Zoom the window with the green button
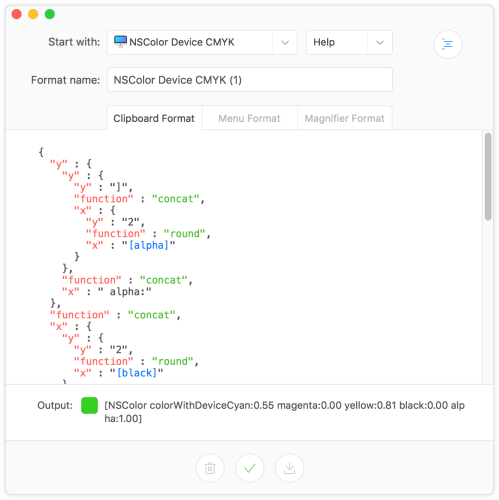The image size is (499, 500). click(50, 14)
